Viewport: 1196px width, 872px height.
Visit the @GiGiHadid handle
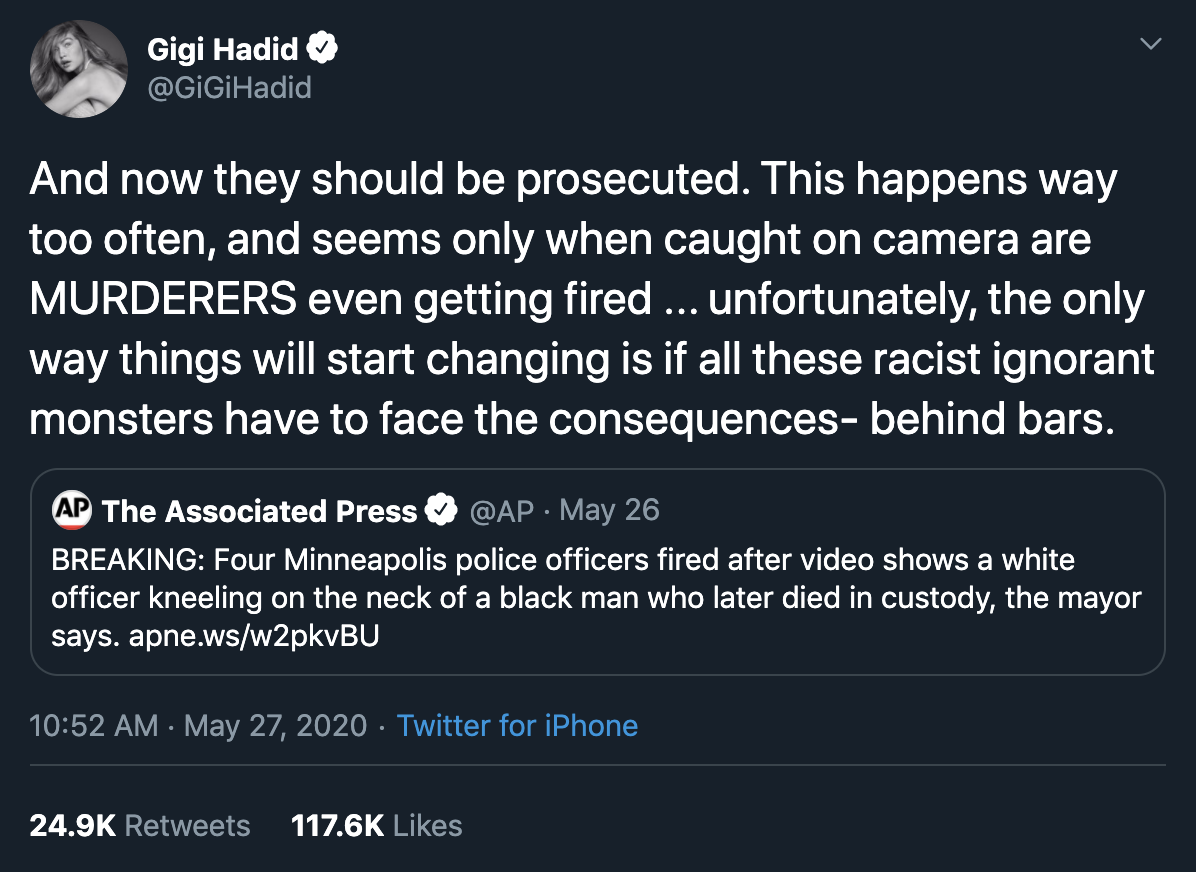click(229, 88)
